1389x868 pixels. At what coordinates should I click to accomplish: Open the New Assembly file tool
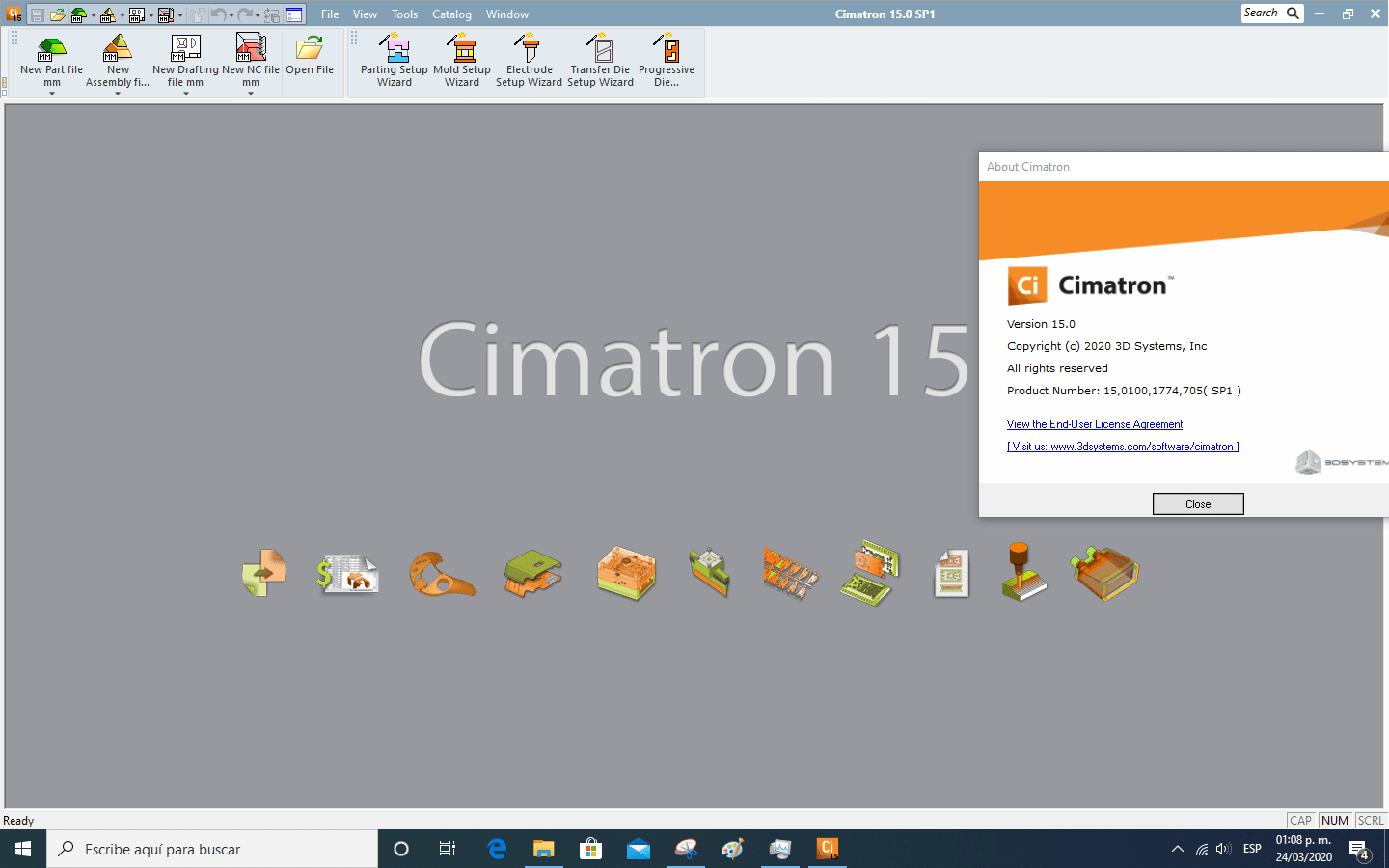pos(117,58)
